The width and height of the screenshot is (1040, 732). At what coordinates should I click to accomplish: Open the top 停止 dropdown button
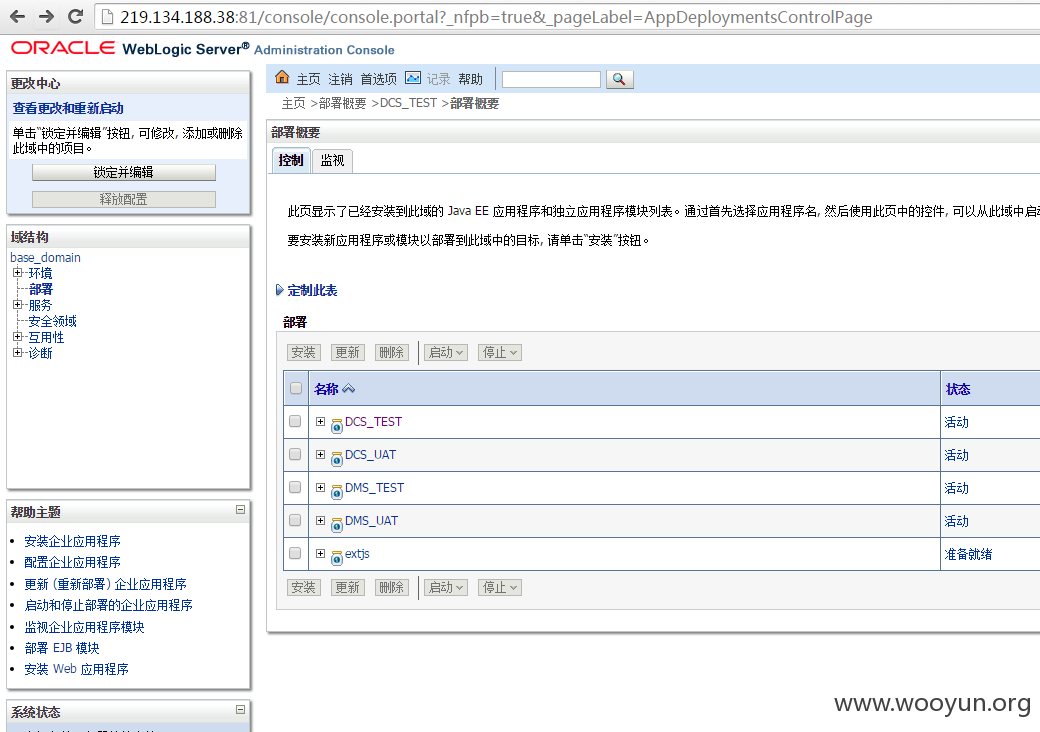tap(499, 352)
